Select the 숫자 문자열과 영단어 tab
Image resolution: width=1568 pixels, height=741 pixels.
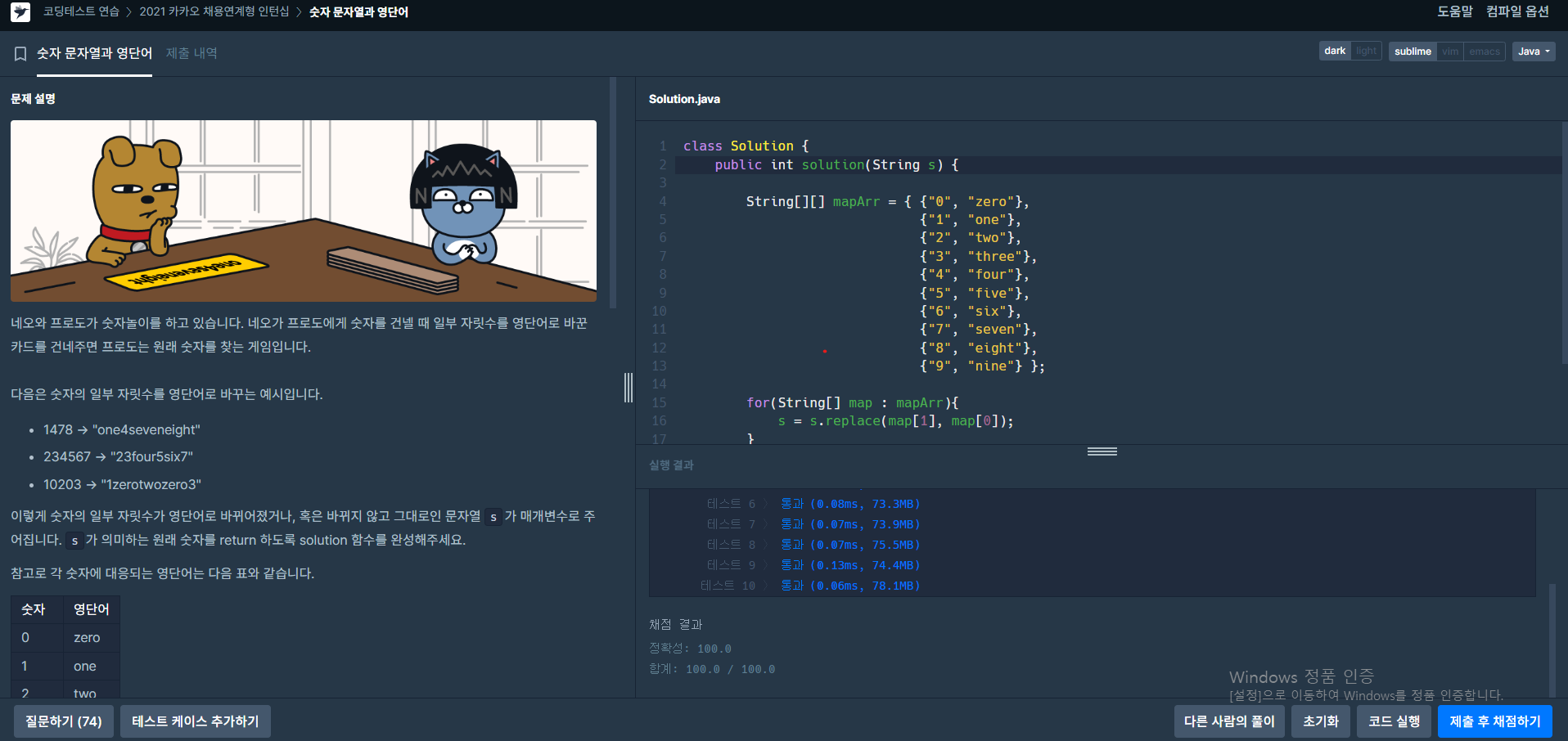click(94, 53)
